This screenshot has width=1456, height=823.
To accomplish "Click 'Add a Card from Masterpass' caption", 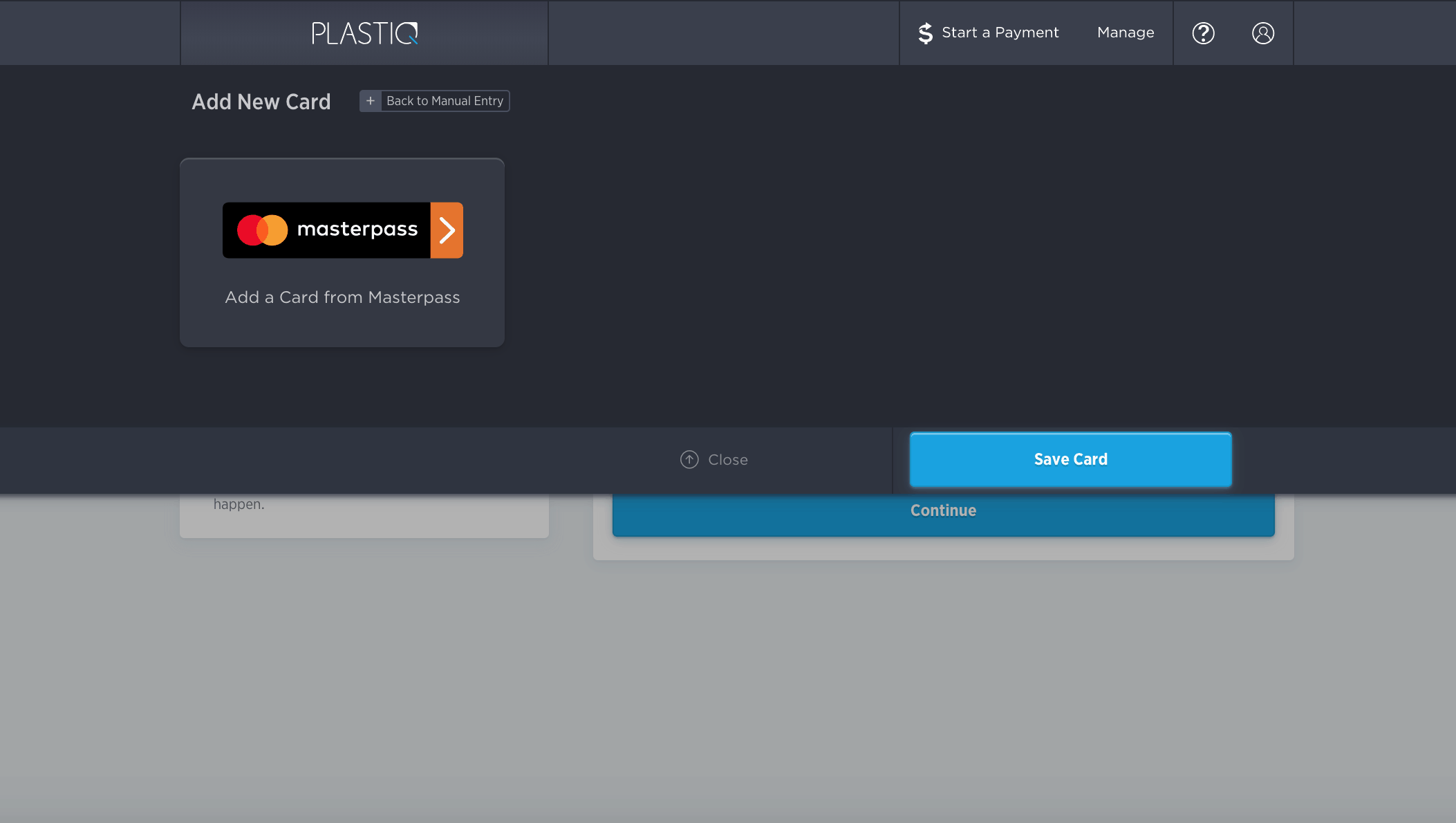I will pos(342,297).
